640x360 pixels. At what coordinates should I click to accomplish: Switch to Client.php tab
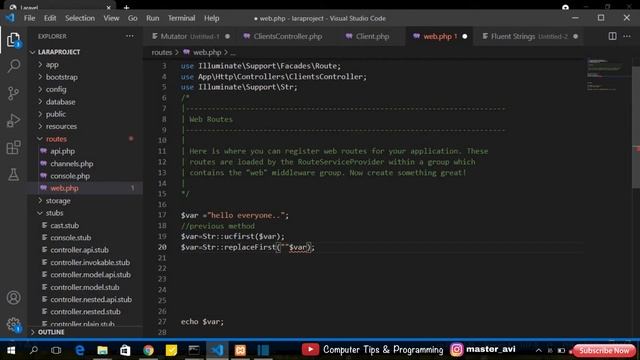coord(372,36)
